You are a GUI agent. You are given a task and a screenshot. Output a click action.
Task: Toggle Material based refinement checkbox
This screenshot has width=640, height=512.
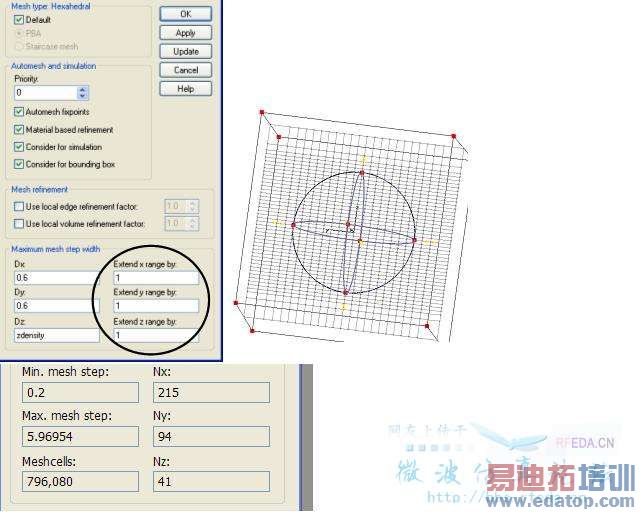19,129
